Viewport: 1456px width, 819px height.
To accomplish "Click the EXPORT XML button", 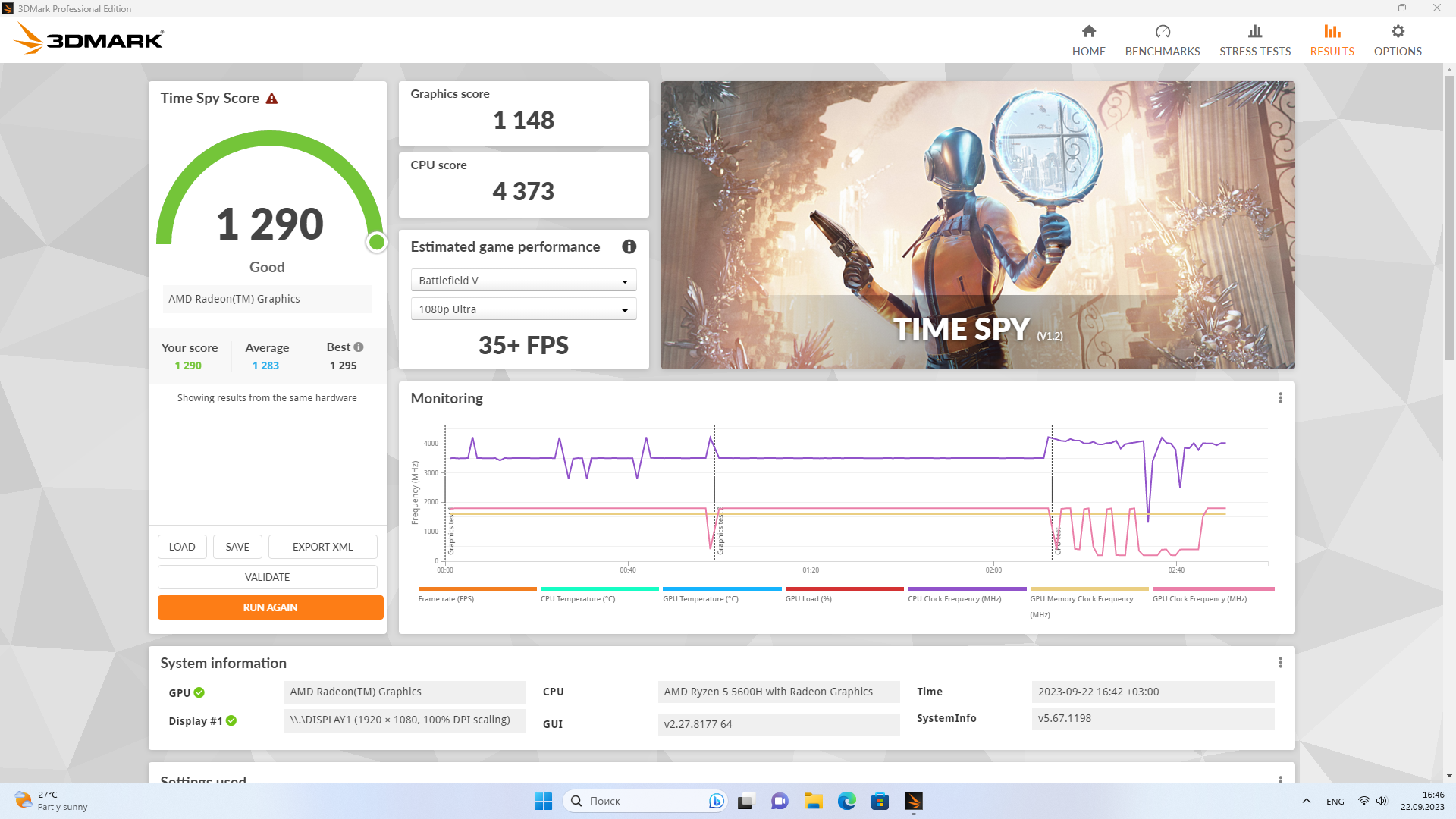I will click(322, 546).
